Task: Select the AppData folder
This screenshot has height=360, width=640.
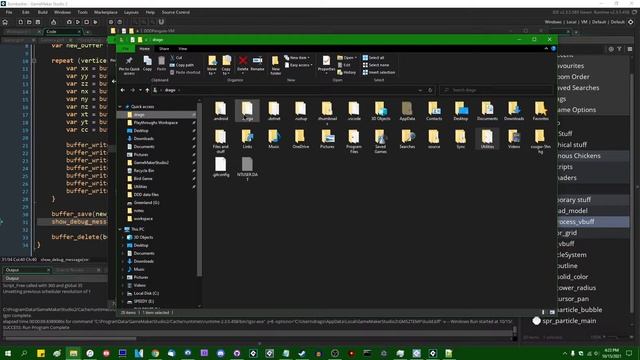Action: coord(407,111)
